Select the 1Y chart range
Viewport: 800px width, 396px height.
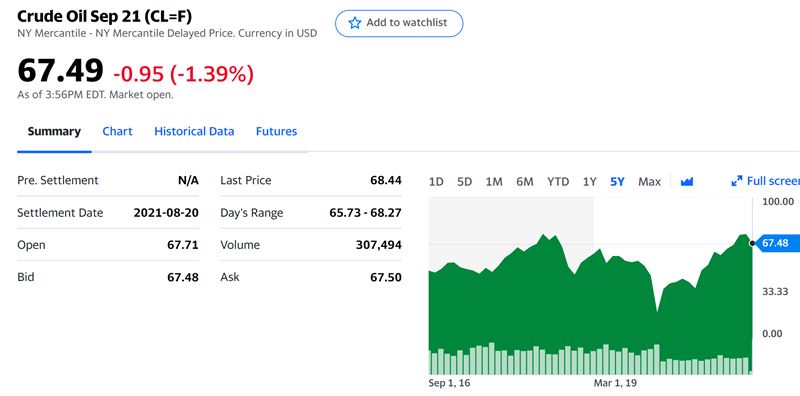[x=589, y=182]
